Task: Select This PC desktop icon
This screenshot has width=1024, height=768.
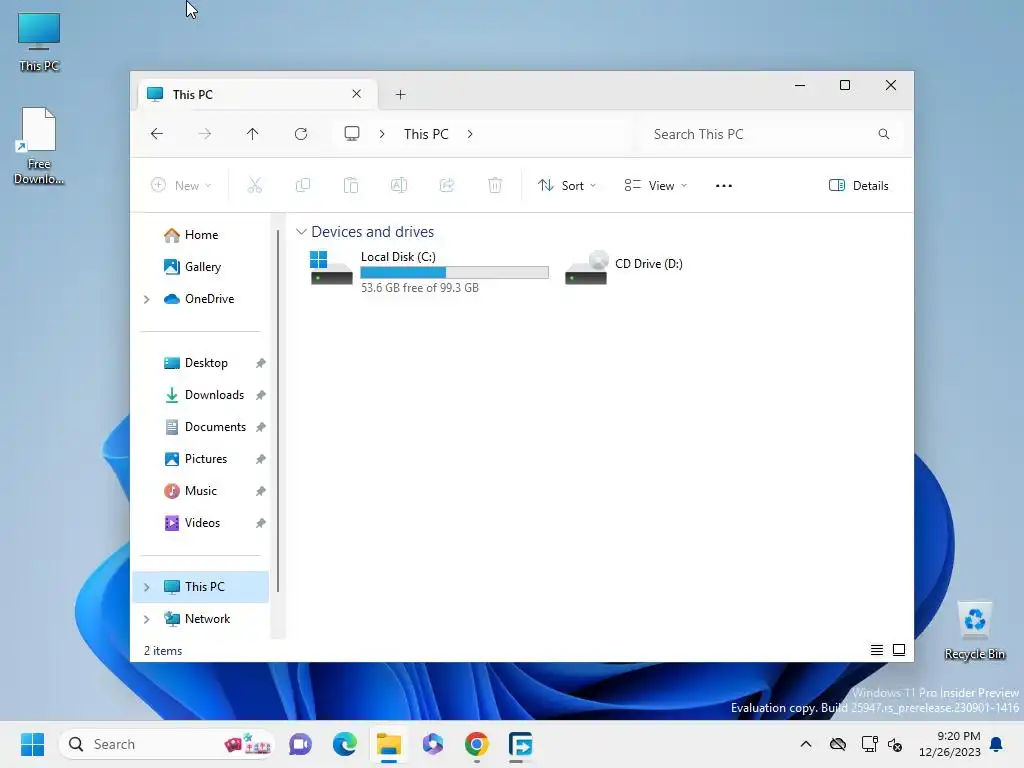Action: point(39,42)
